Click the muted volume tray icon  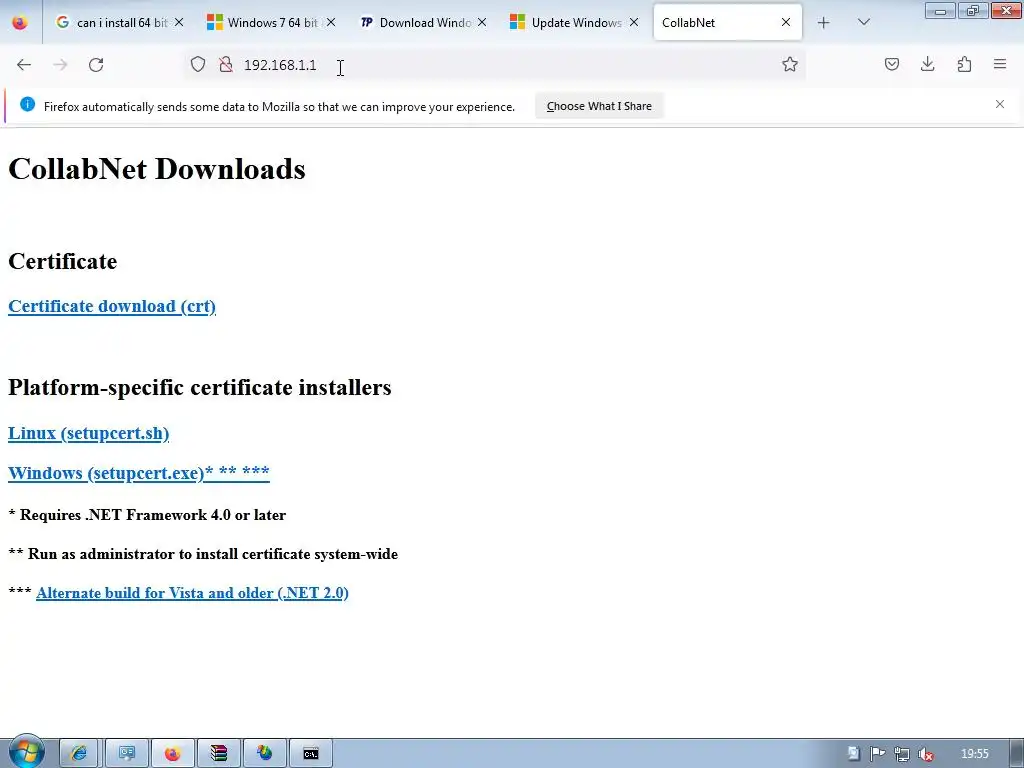coord(925,754)
